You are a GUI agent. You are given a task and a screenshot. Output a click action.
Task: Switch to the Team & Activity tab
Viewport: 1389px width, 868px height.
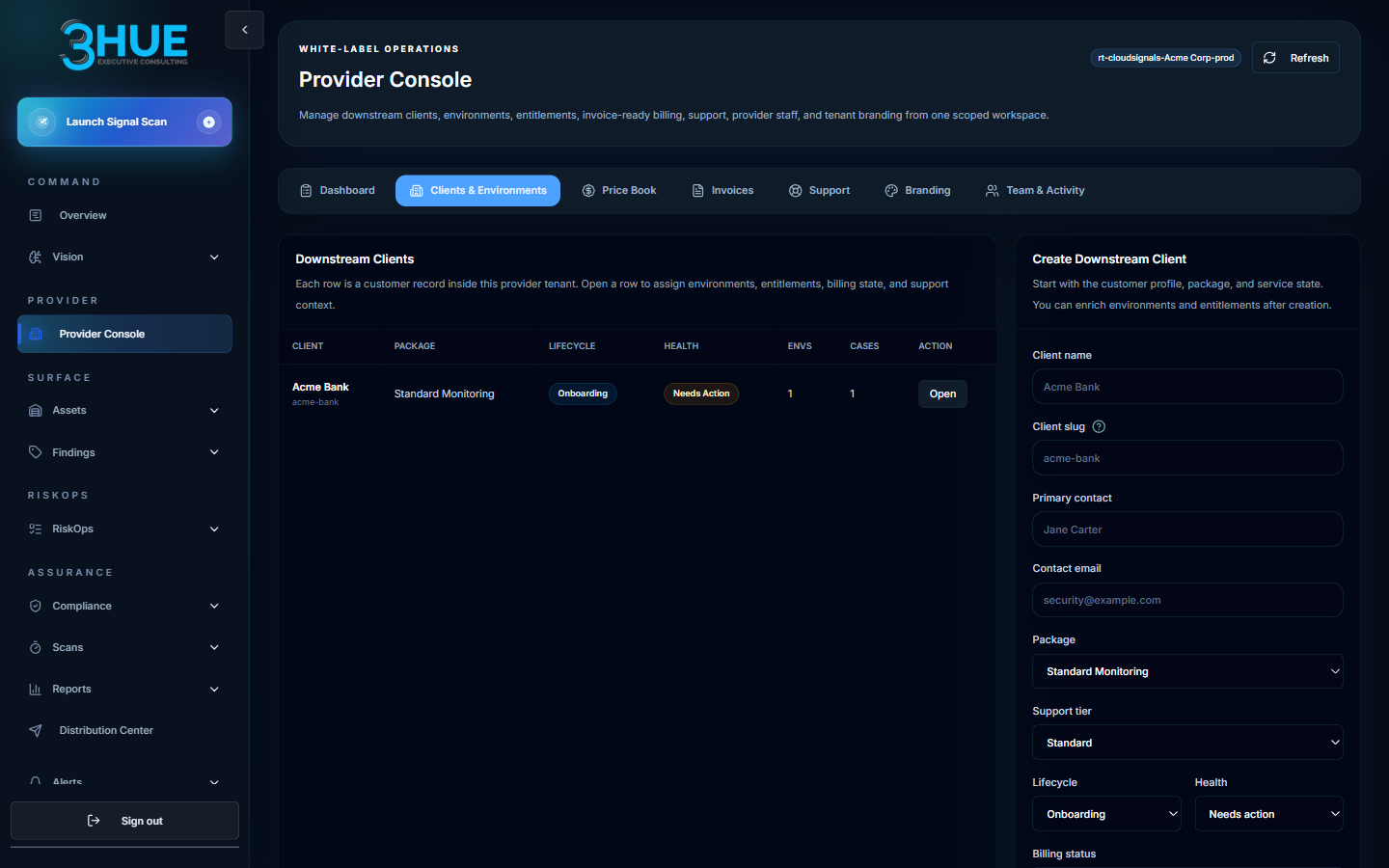[x=1035, y=191]
